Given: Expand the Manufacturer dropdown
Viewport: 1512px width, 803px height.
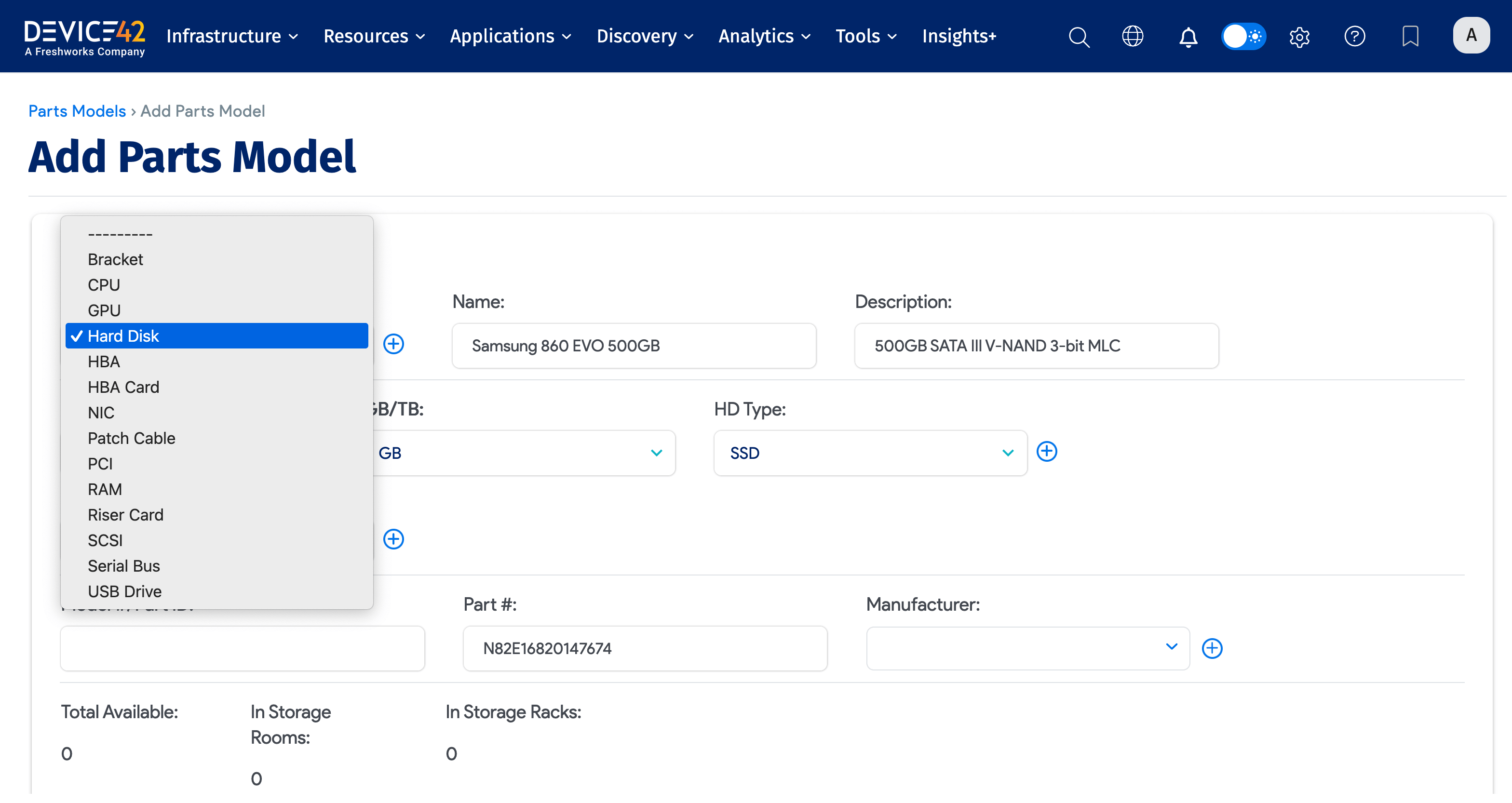Looking at the screenshot, I should [1172, 647].
